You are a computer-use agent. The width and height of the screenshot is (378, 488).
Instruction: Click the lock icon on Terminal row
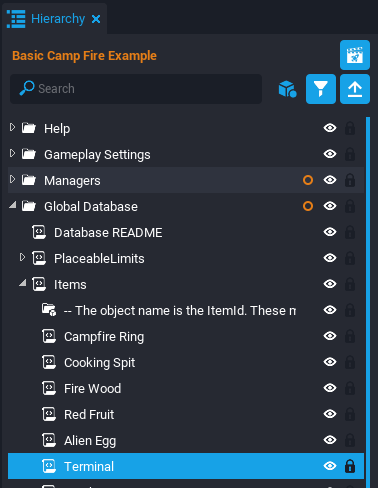350,466
